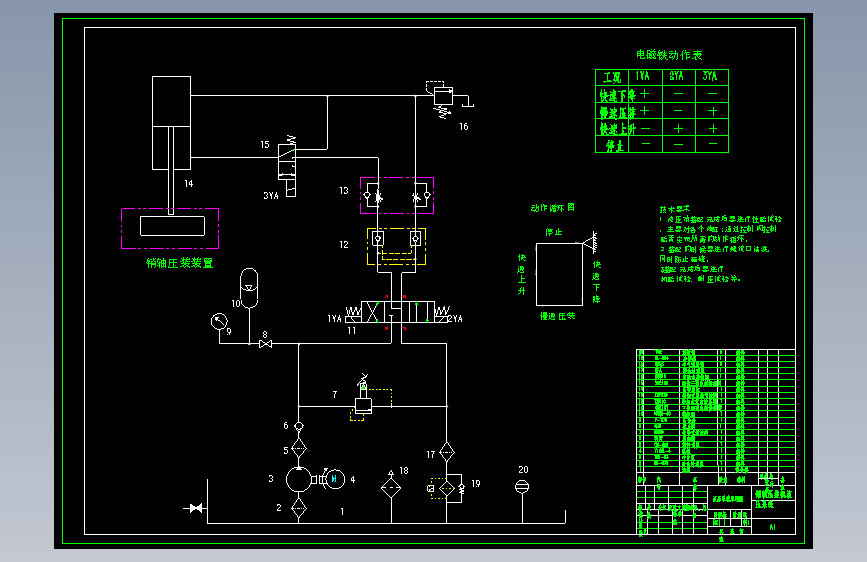This screenshot has height=562, width=867.
Task: Select the check valve symbol numbered 6
Action: [299, 426]
